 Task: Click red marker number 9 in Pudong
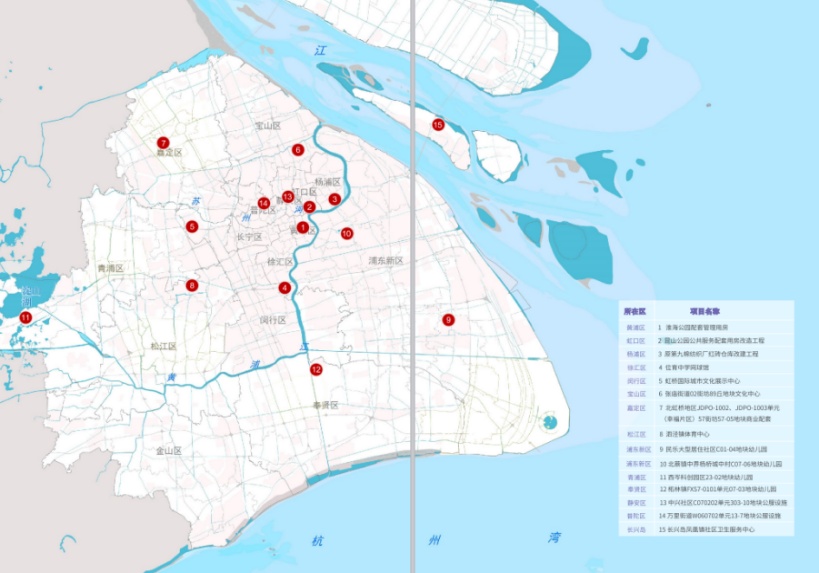click(x=449, y=319)
